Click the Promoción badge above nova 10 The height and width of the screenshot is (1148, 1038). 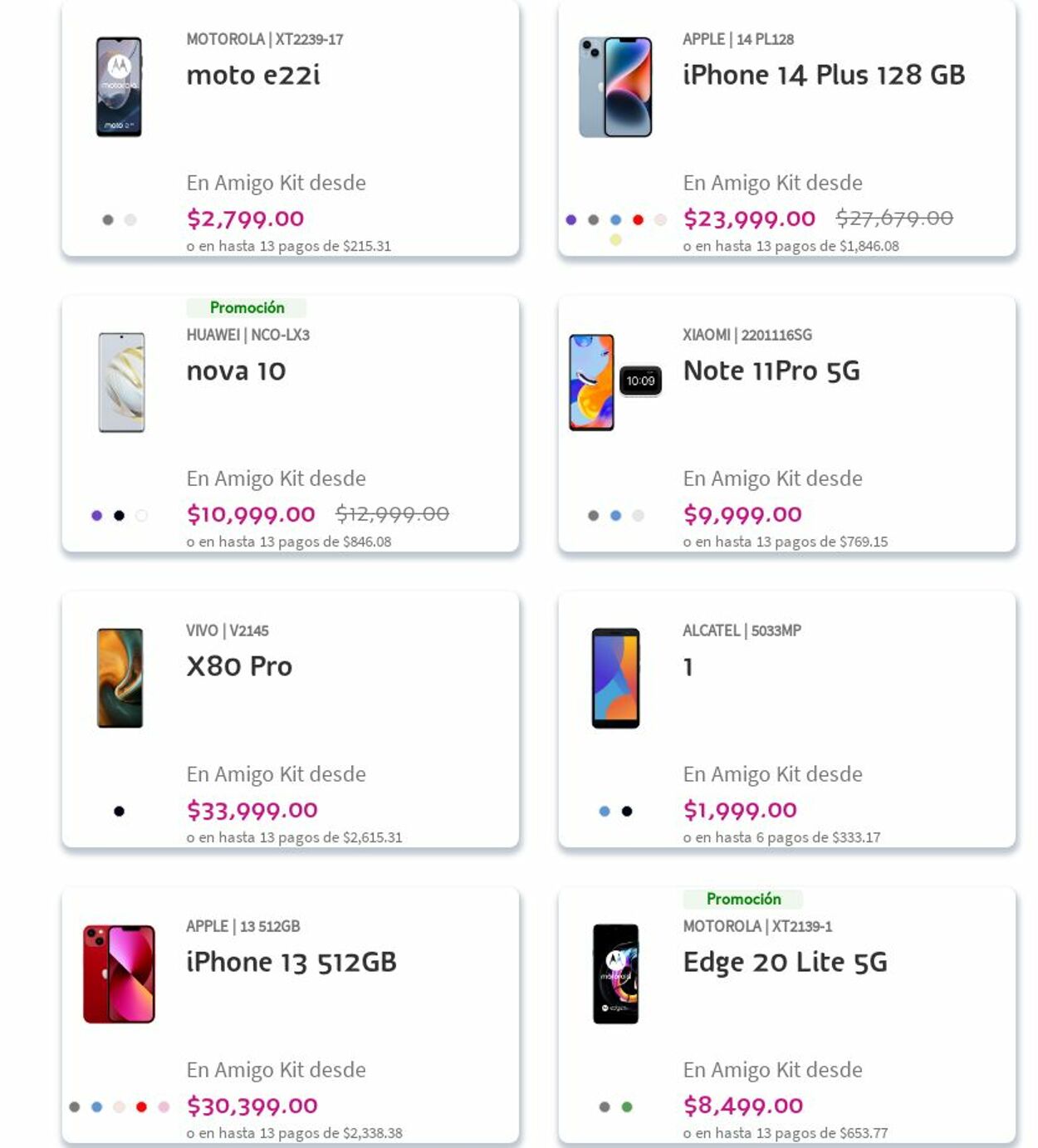point(247,308)
